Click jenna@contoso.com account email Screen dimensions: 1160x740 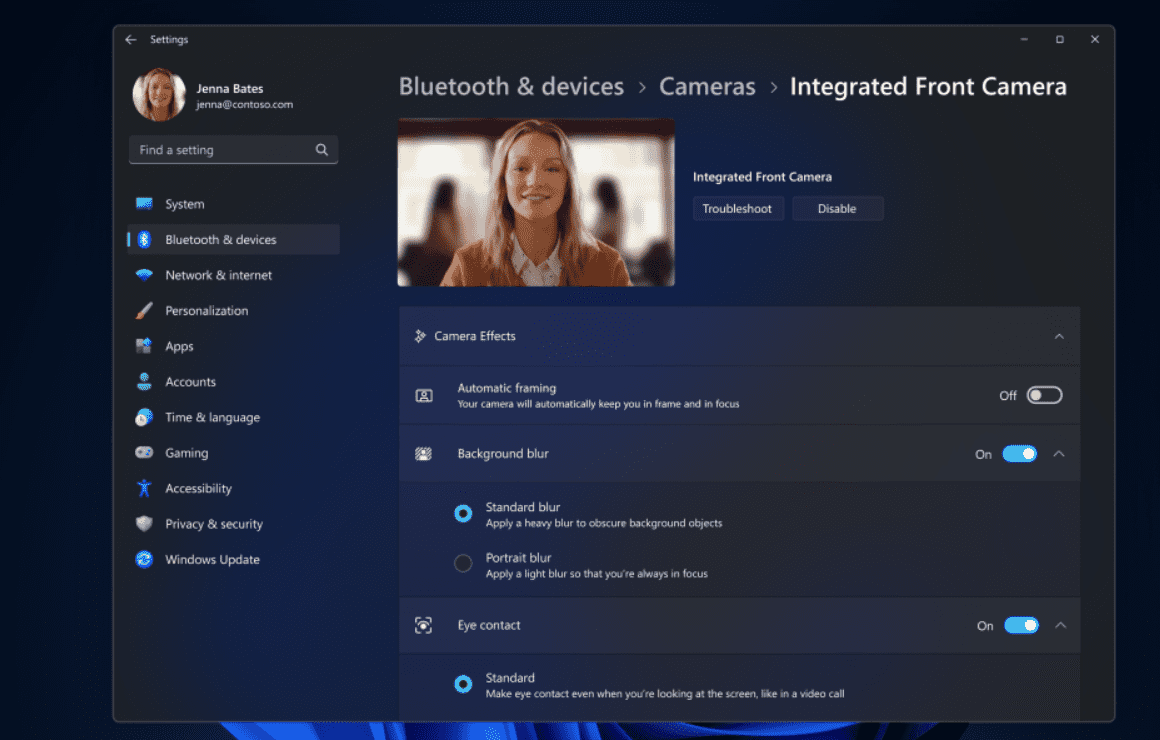click(245, 104)
